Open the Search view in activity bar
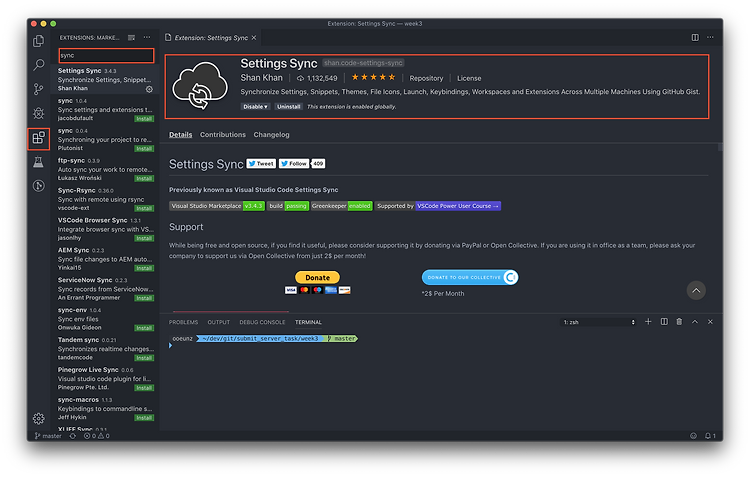 tap(39, 65)
